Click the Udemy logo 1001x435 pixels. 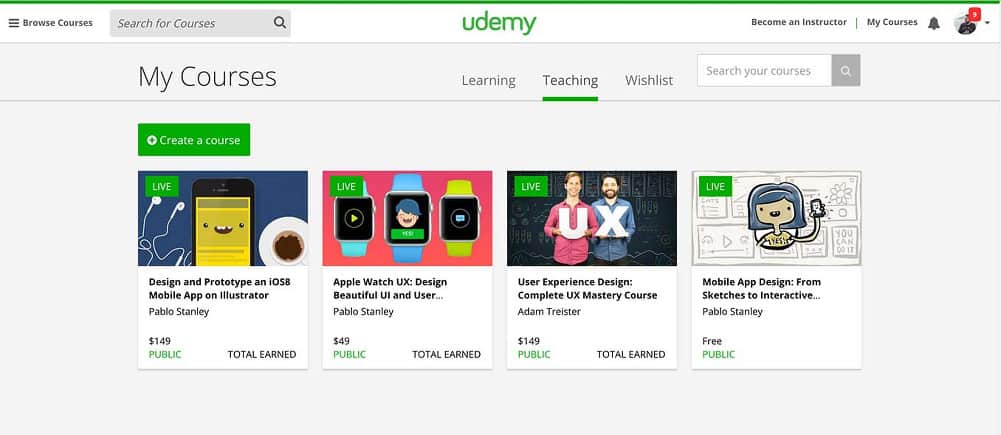[499, 24]
